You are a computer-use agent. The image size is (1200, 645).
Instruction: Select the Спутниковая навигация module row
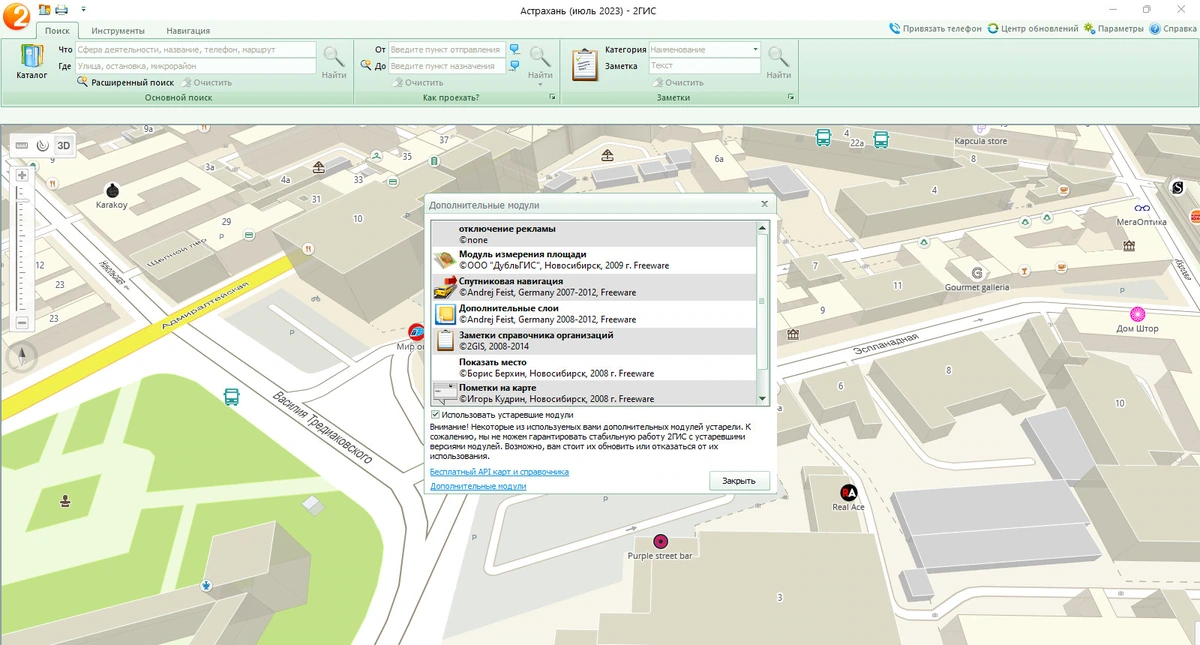point(594,287)
